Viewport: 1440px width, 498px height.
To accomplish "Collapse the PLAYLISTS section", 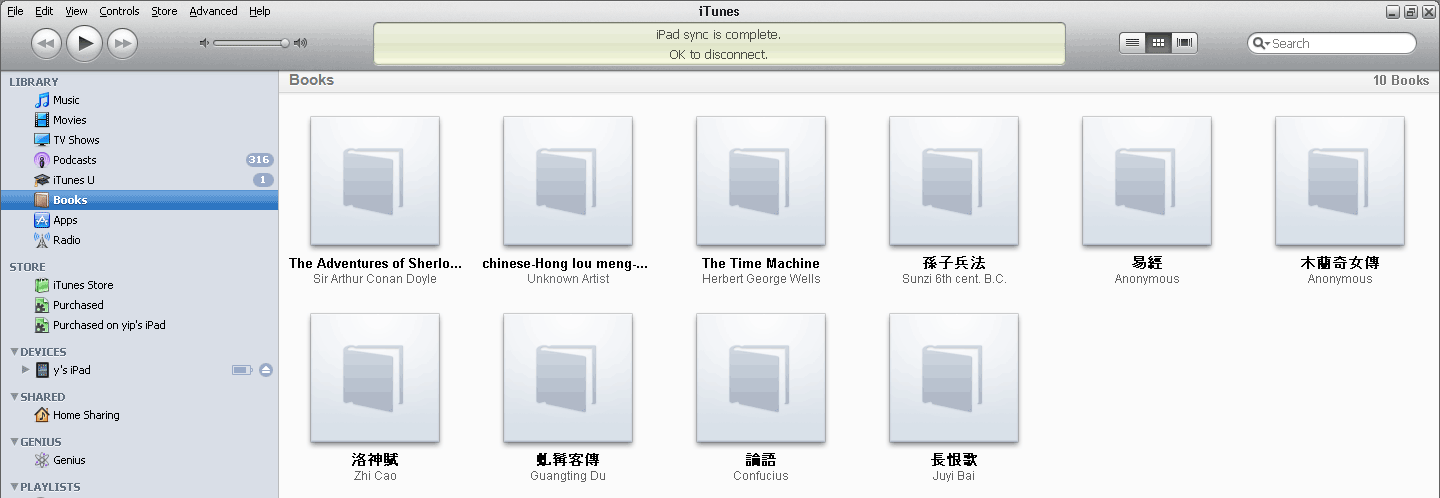I will 14,487.
